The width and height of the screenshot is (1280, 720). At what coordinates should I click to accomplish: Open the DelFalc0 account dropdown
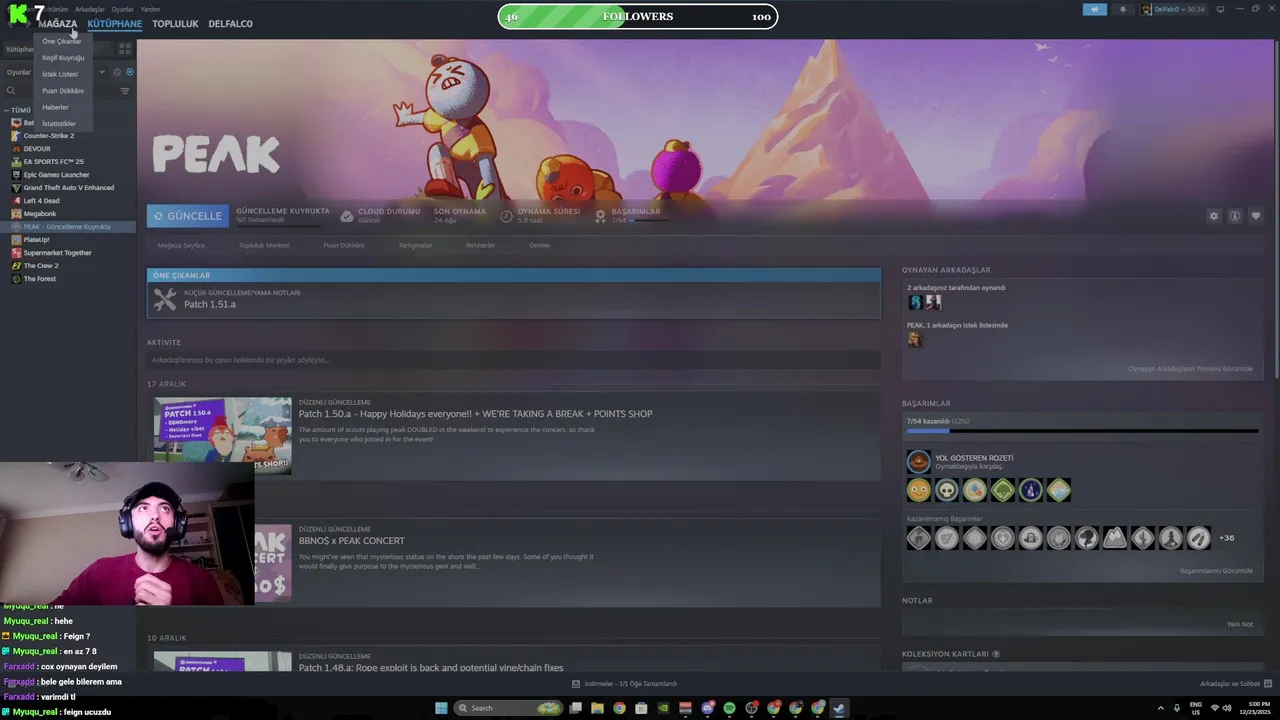(1181, 9)
